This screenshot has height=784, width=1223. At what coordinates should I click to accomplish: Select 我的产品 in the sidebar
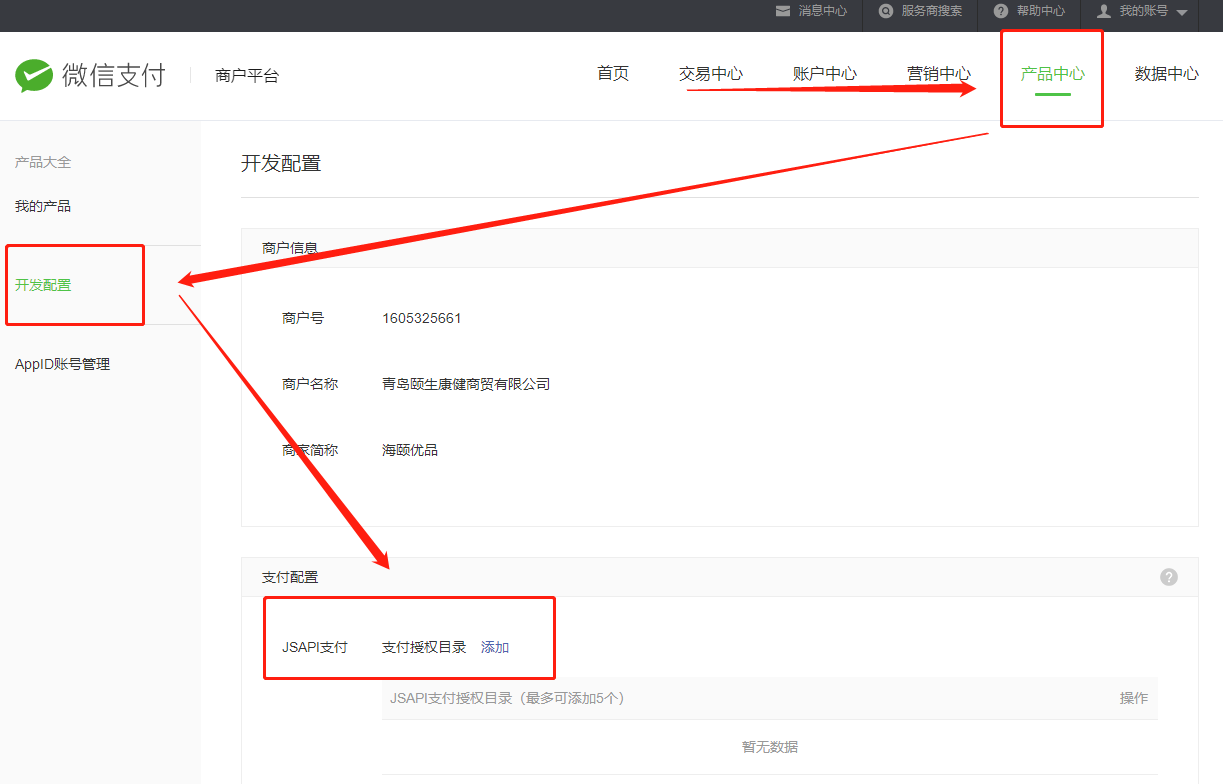click(x=43, y=206)
